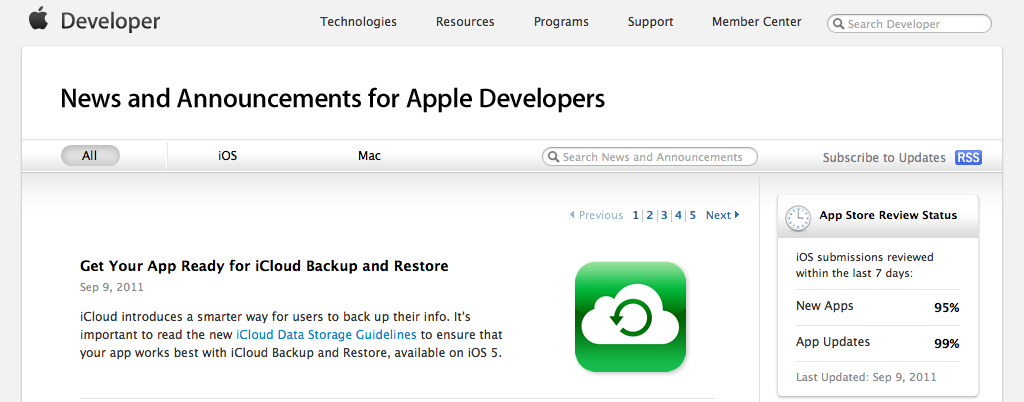Image resolution: width=1024 pixels, height=402 pixels.
Task: Open iCloud Data Storage Guidelines link
Action: [326, 334]
